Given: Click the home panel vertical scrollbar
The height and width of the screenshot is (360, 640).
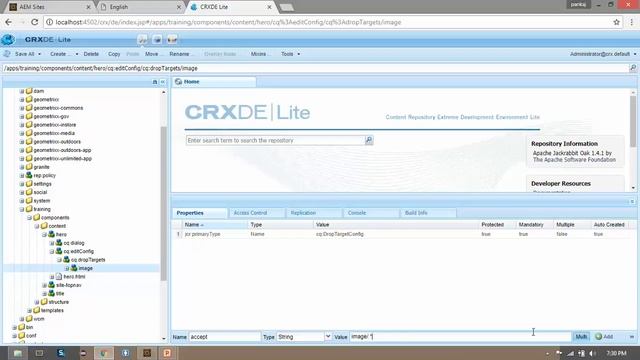Looking at the screenshot, I should tap(633, 121).
